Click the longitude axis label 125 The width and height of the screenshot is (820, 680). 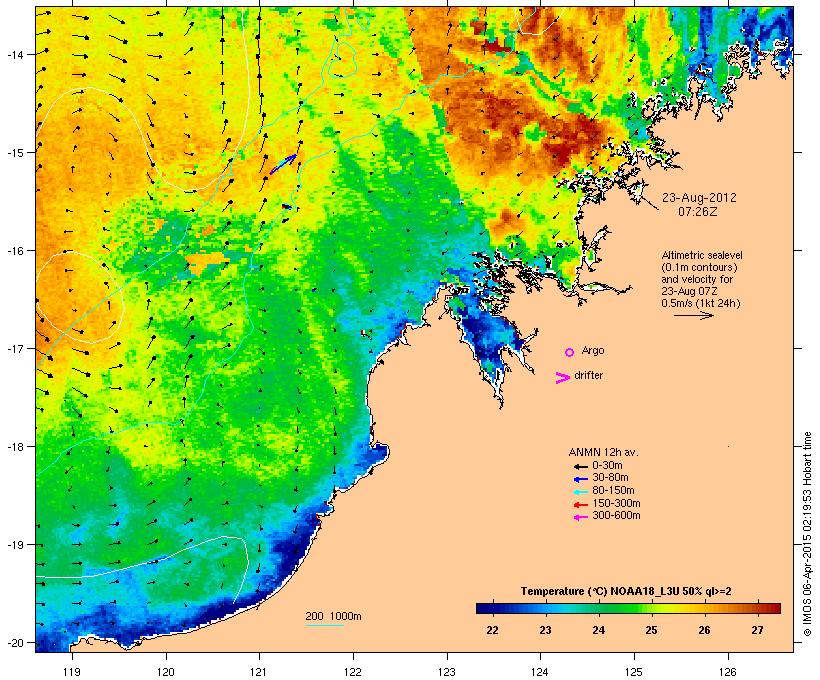[x=634, y=672]
